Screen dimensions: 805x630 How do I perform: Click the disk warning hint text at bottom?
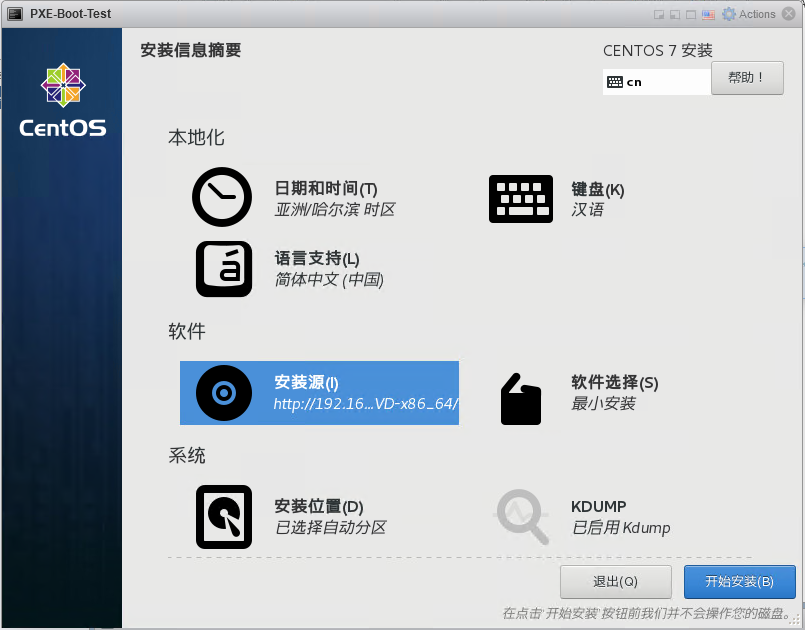(648, 613)
